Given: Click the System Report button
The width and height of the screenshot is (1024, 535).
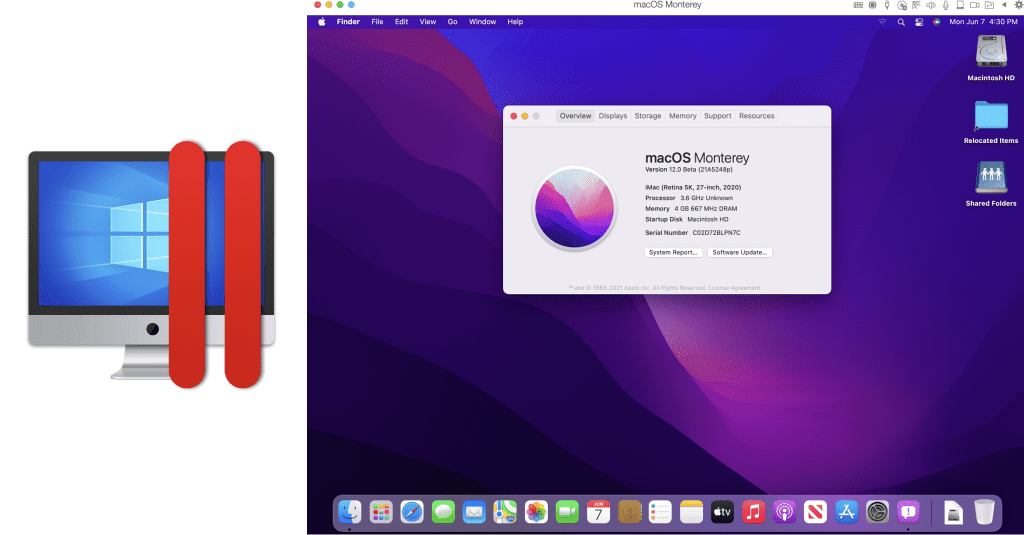Looking at the screenshot, I should pyautogui.click(x=673, y=252).
